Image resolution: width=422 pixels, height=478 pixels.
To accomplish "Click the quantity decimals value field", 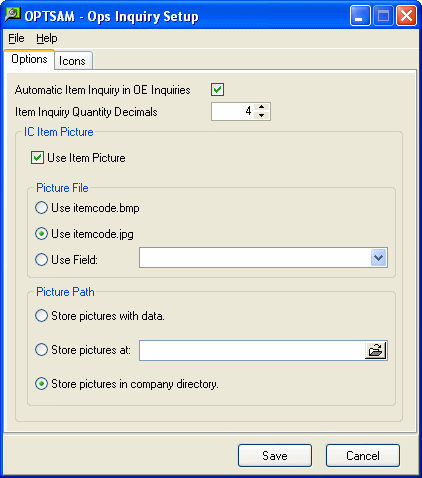I will click(x=233, y=111).
